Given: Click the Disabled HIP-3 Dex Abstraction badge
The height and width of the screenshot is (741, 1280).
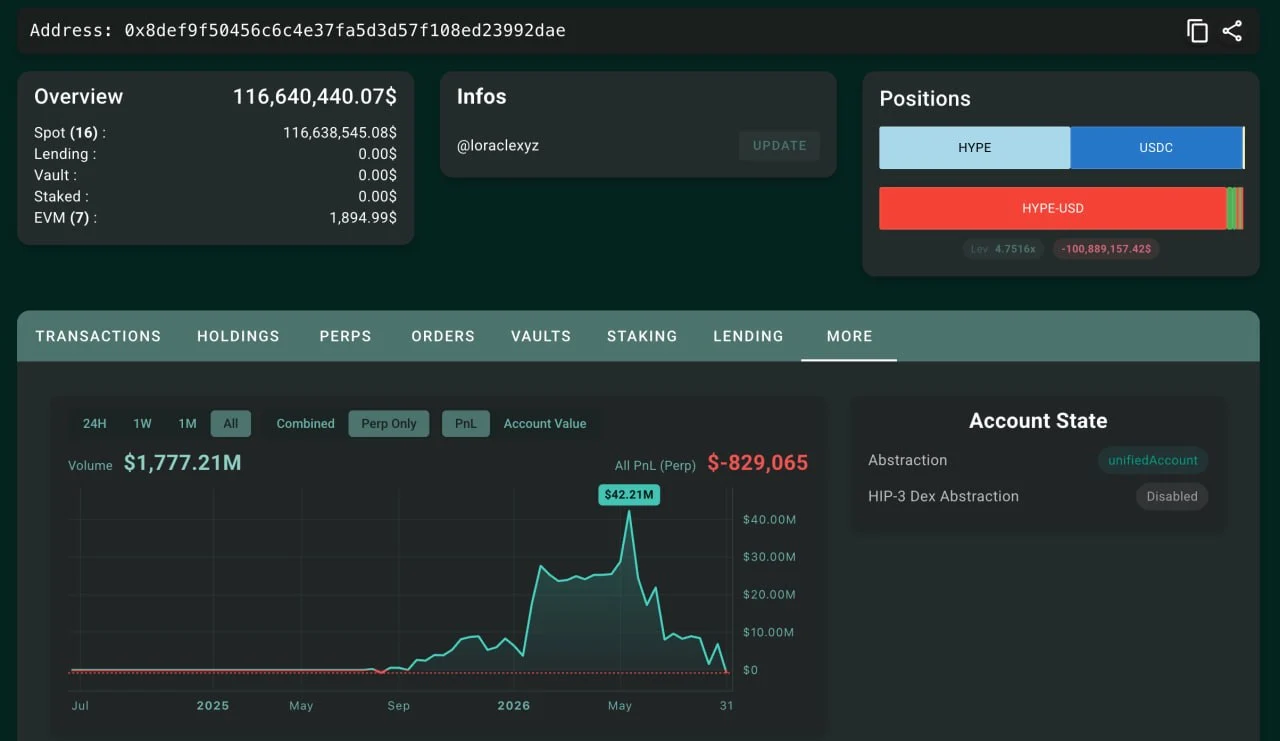Looking at the screenshot, I should [x=1172, y=496].
